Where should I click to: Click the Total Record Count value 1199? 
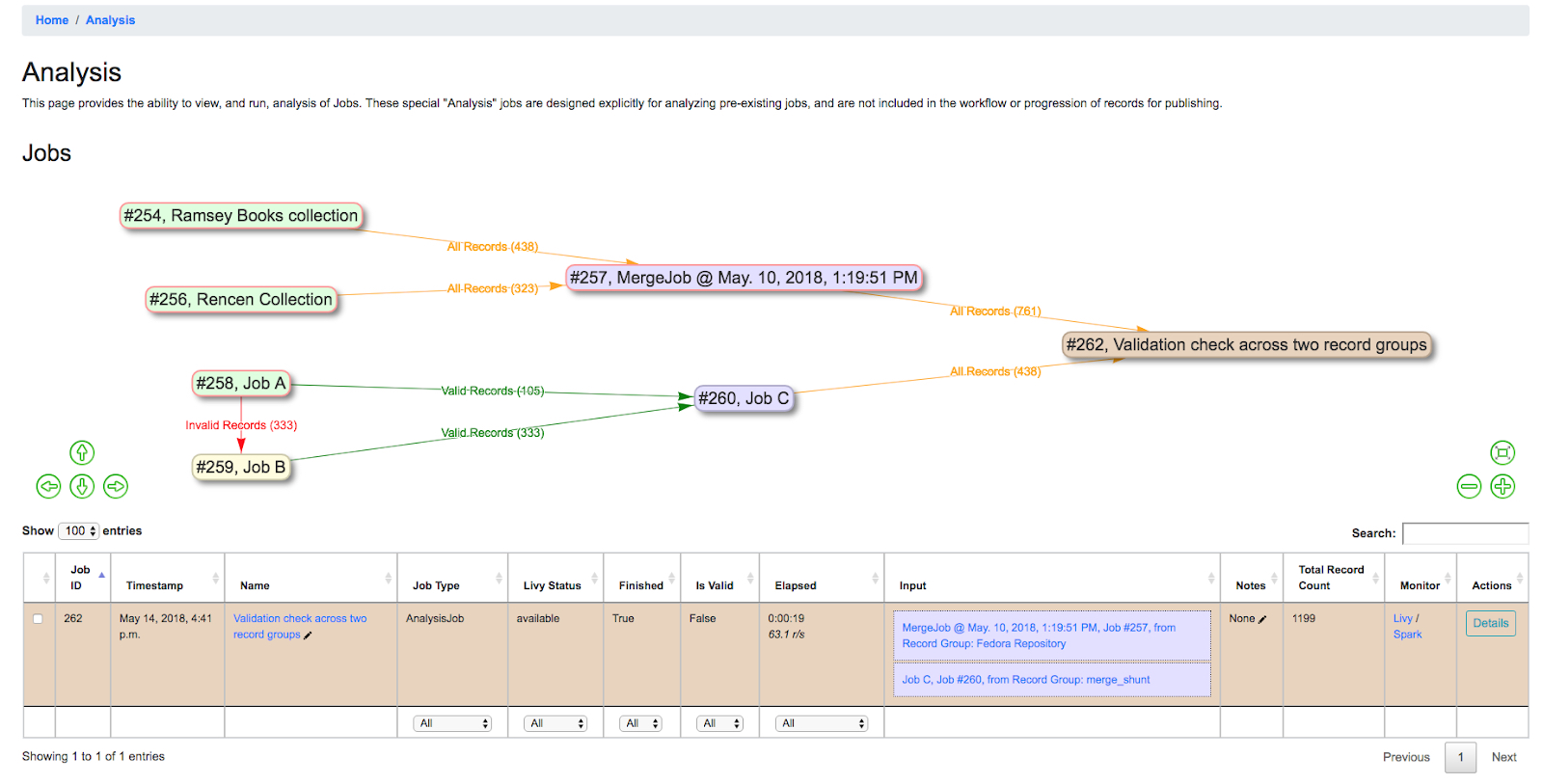[x=1304, y=619]
